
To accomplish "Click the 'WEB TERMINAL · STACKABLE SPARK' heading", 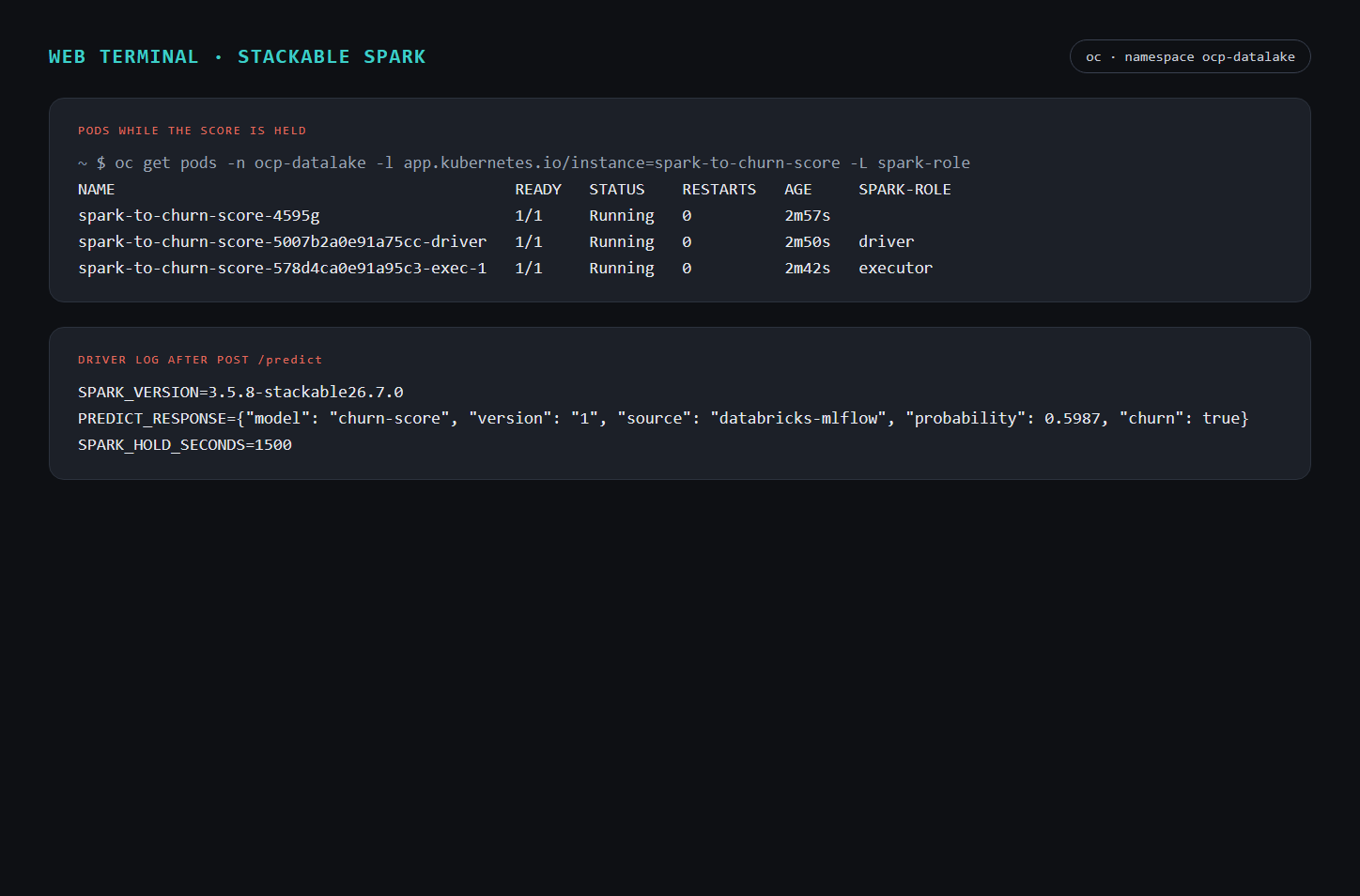I will point(237,57).
